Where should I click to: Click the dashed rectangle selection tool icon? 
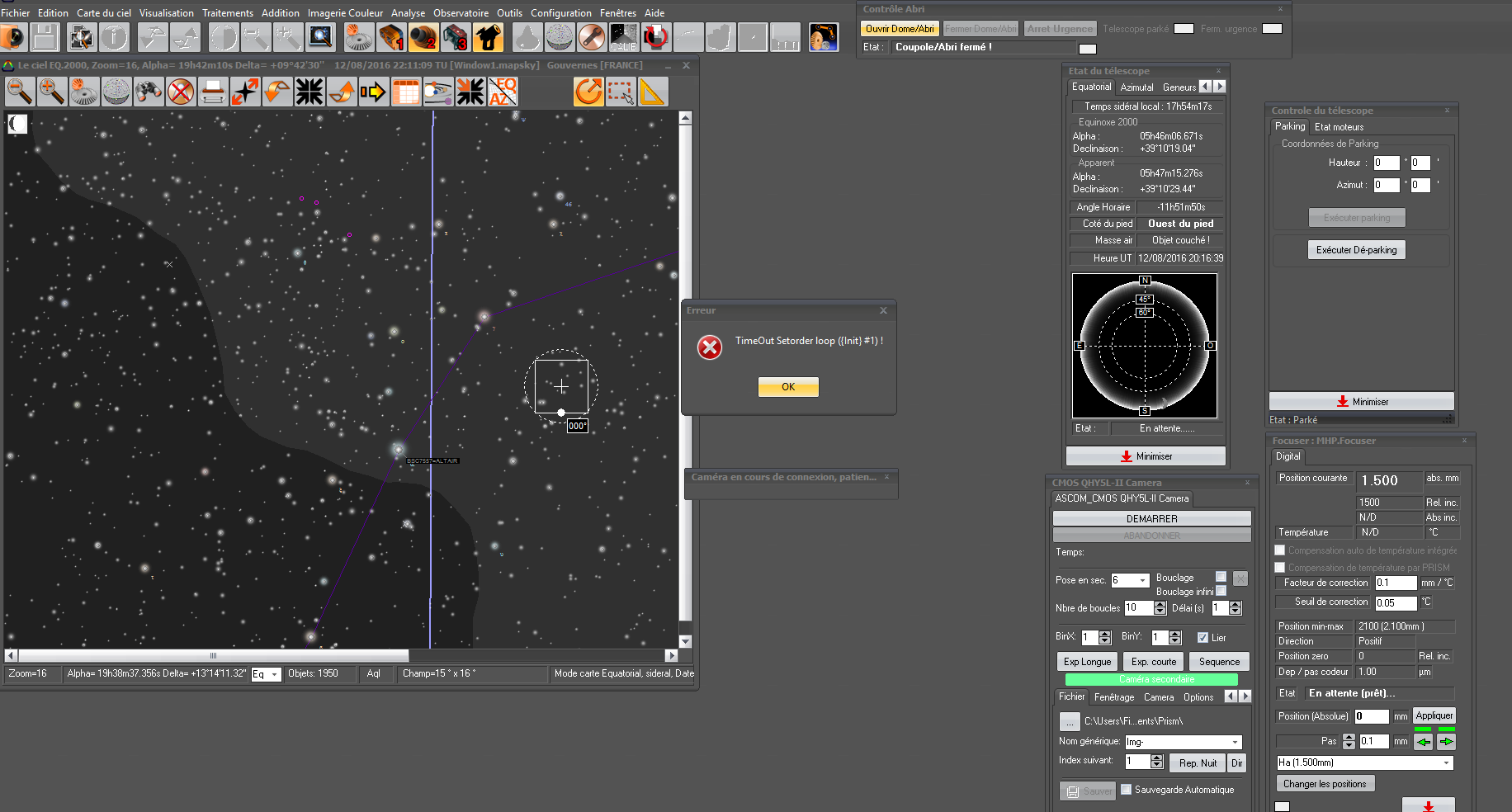[x=621, y=92]
